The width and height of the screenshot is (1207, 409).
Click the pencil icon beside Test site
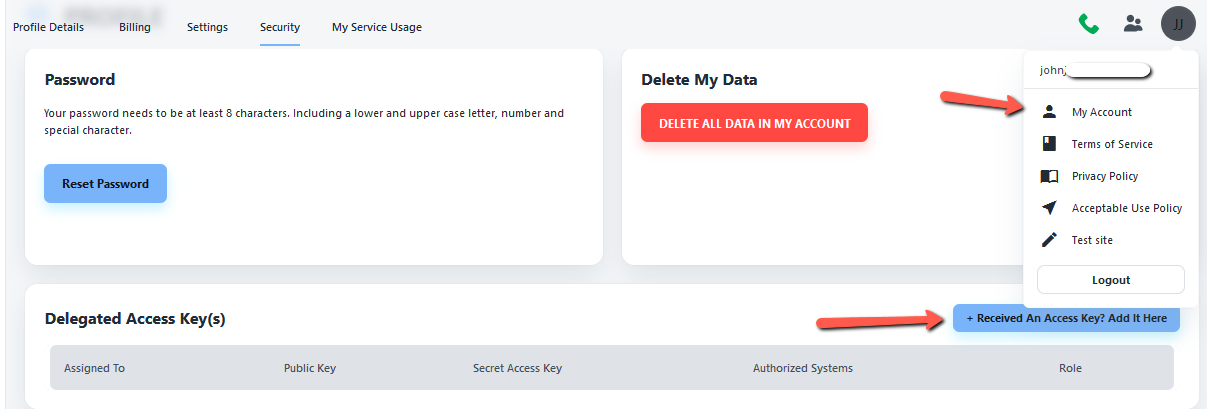click(1049, 240)
